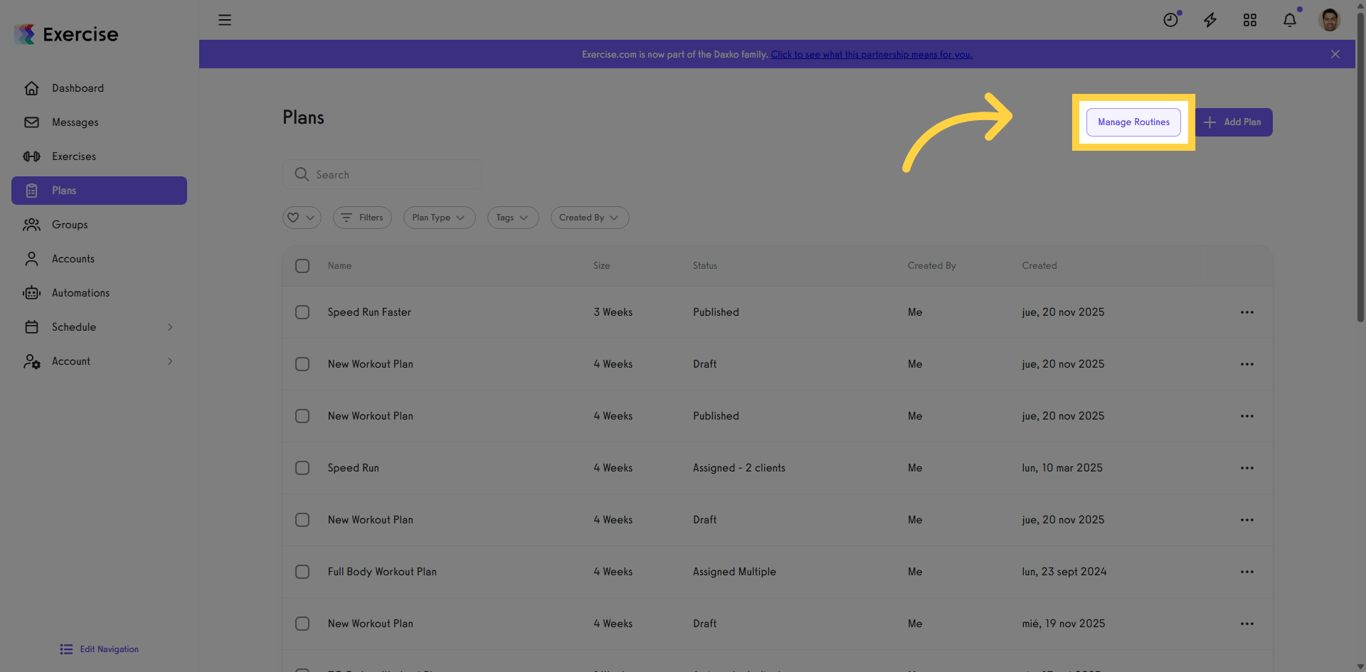Check the select-all checkbox in the table header
Viewport: 1366px width, 672px height.
[x=302, y=266]
